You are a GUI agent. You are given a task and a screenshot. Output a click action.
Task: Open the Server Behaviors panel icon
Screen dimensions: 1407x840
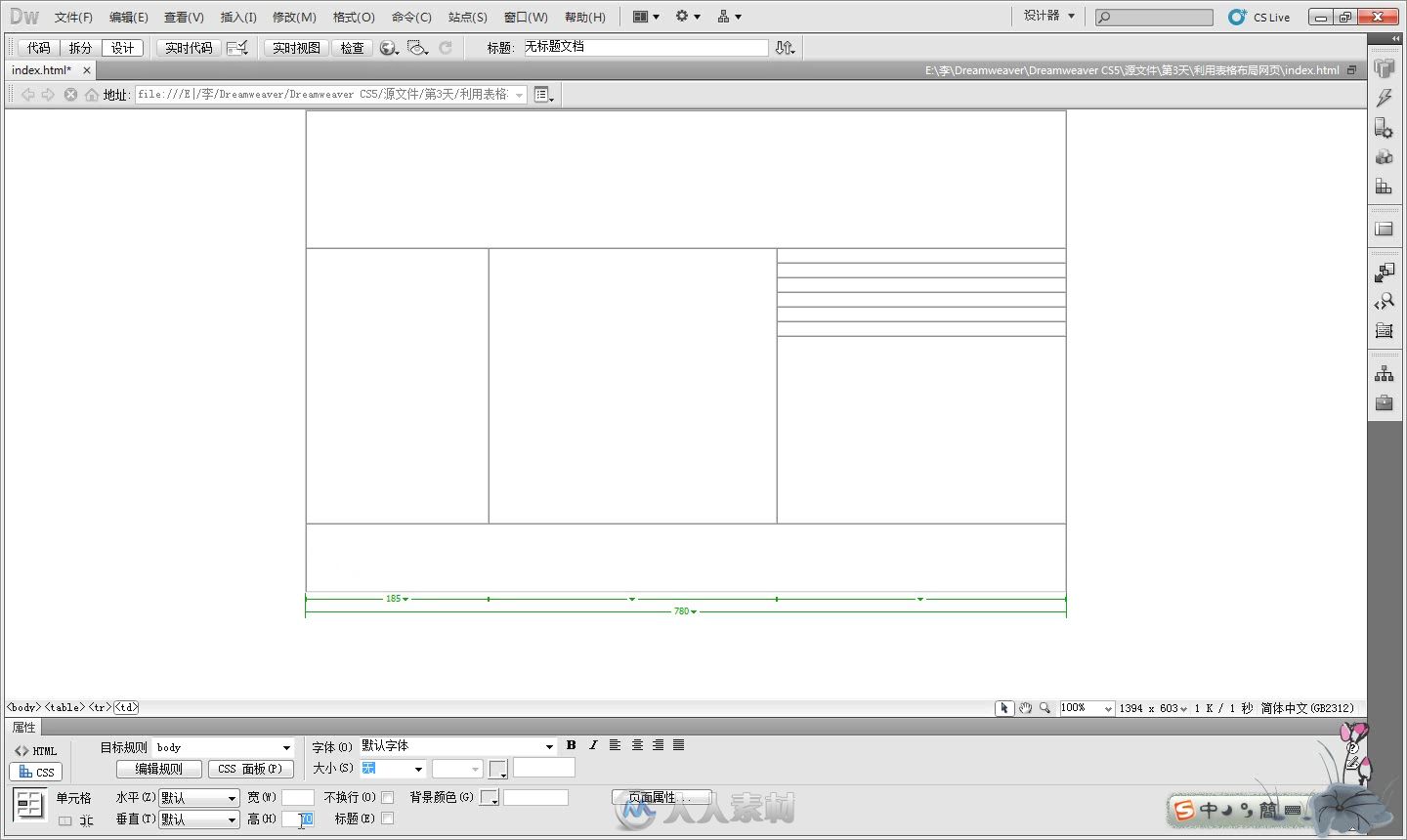(x=1384, y=128)
